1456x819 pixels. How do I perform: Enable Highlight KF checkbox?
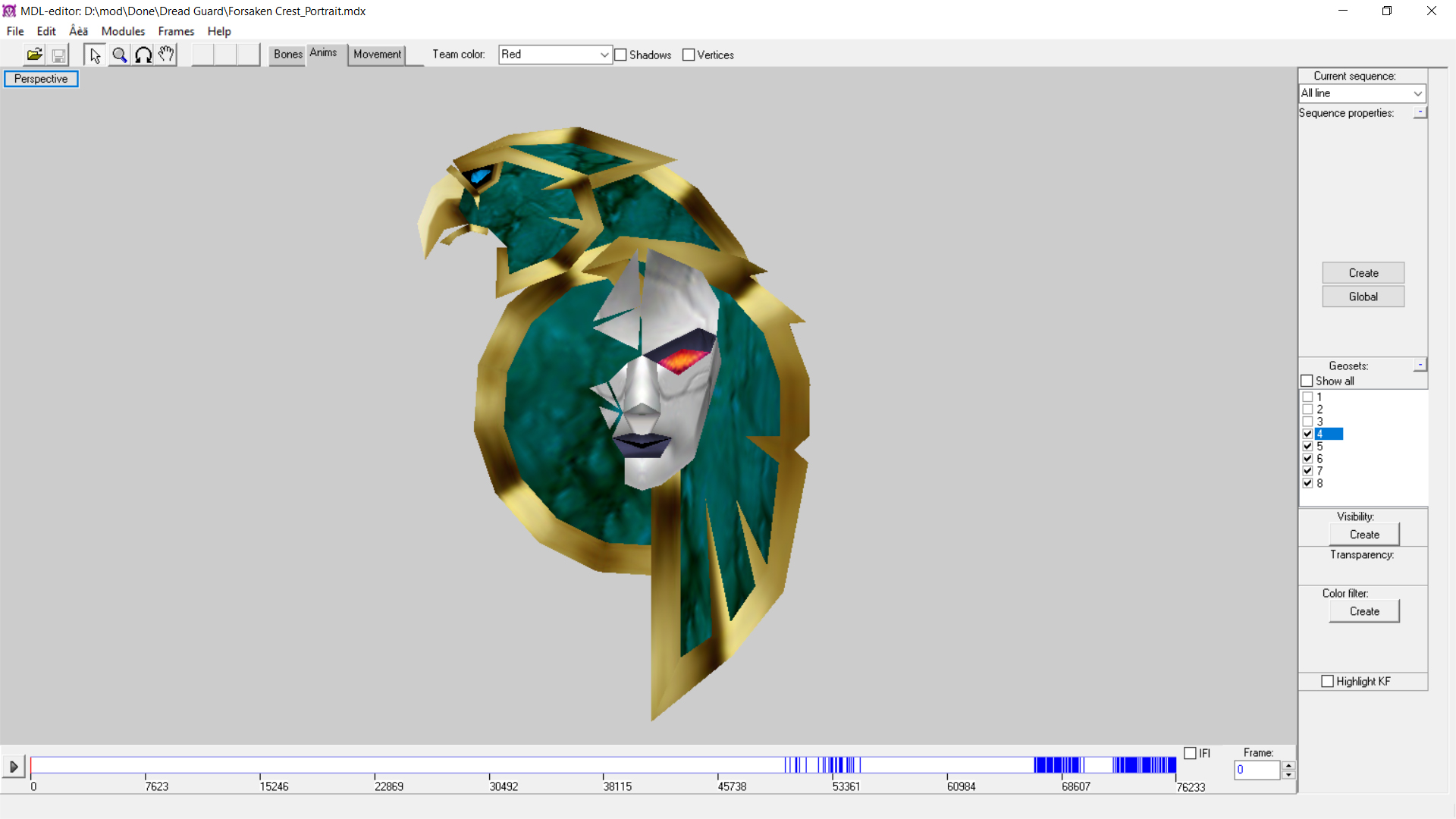(x=1328, y=681)
